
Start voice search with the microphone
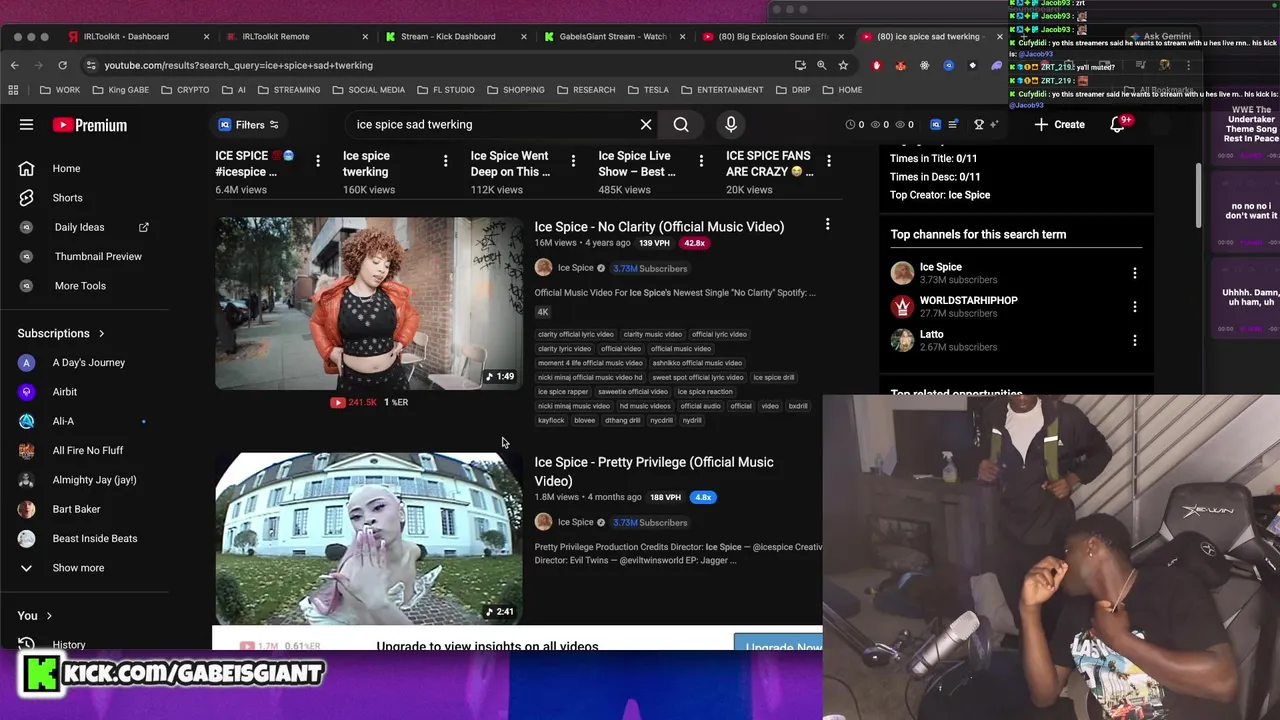[x=731, y=125]
